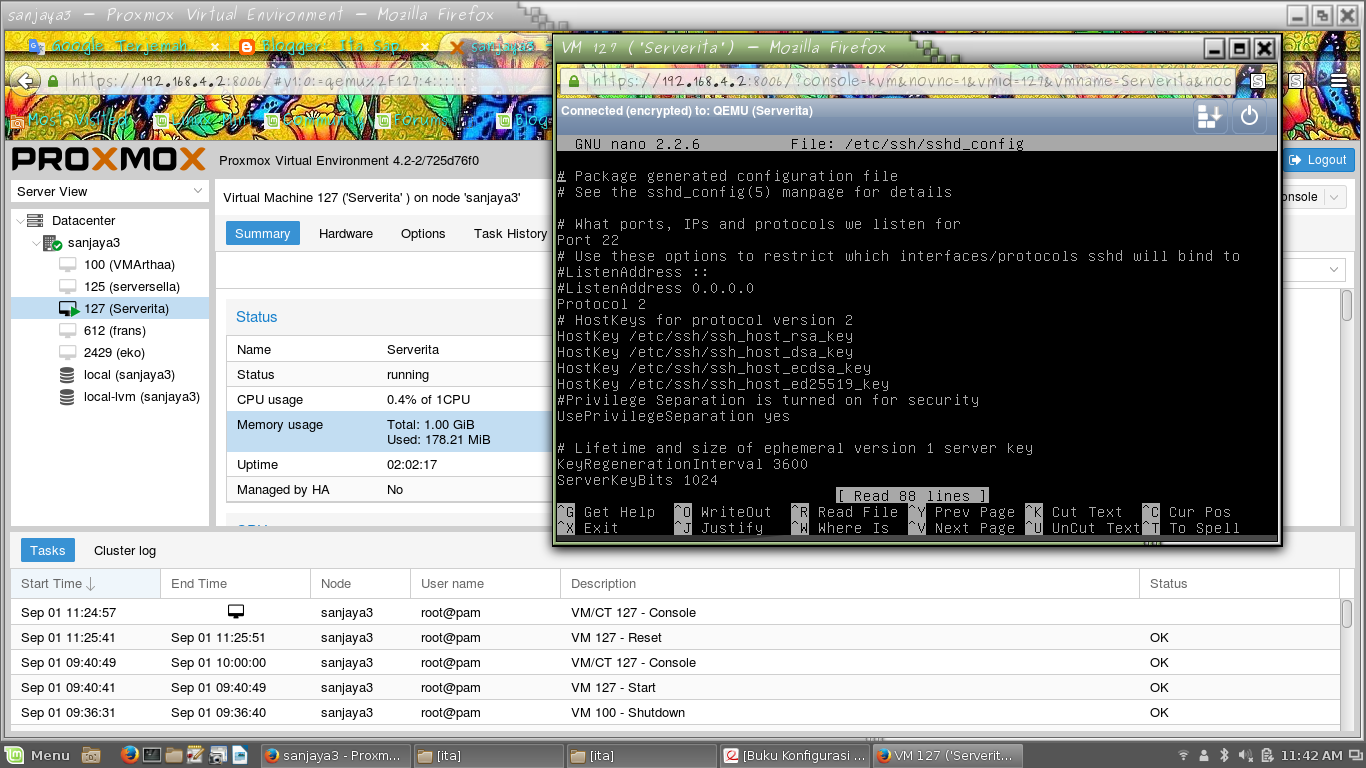Open the Most Visited bookmark
Viewport: 1366px width, 768px height.
tap(72, 120)
